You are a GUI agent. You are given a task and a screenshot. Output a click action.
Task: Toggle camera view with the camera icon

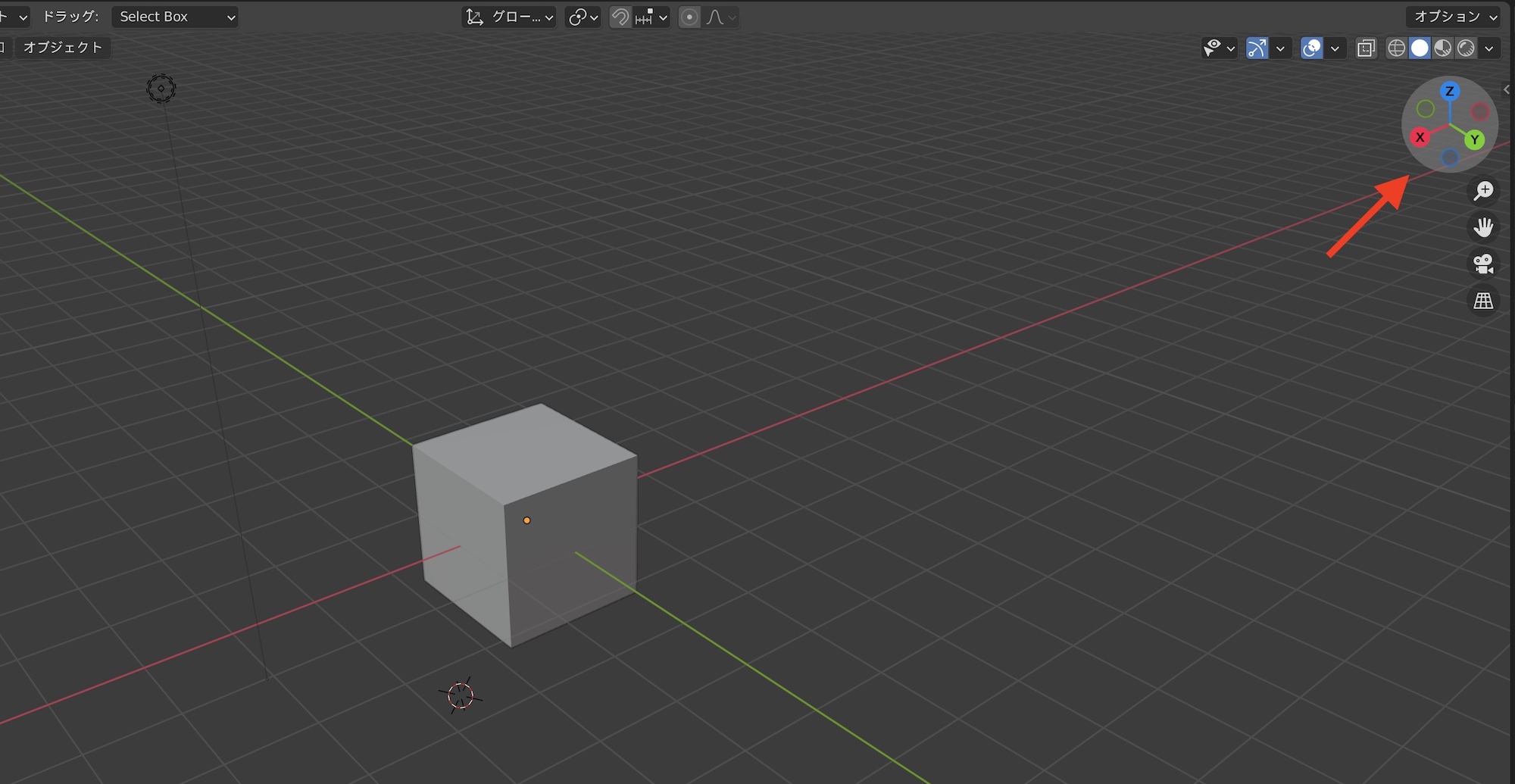coord(1483,264)
